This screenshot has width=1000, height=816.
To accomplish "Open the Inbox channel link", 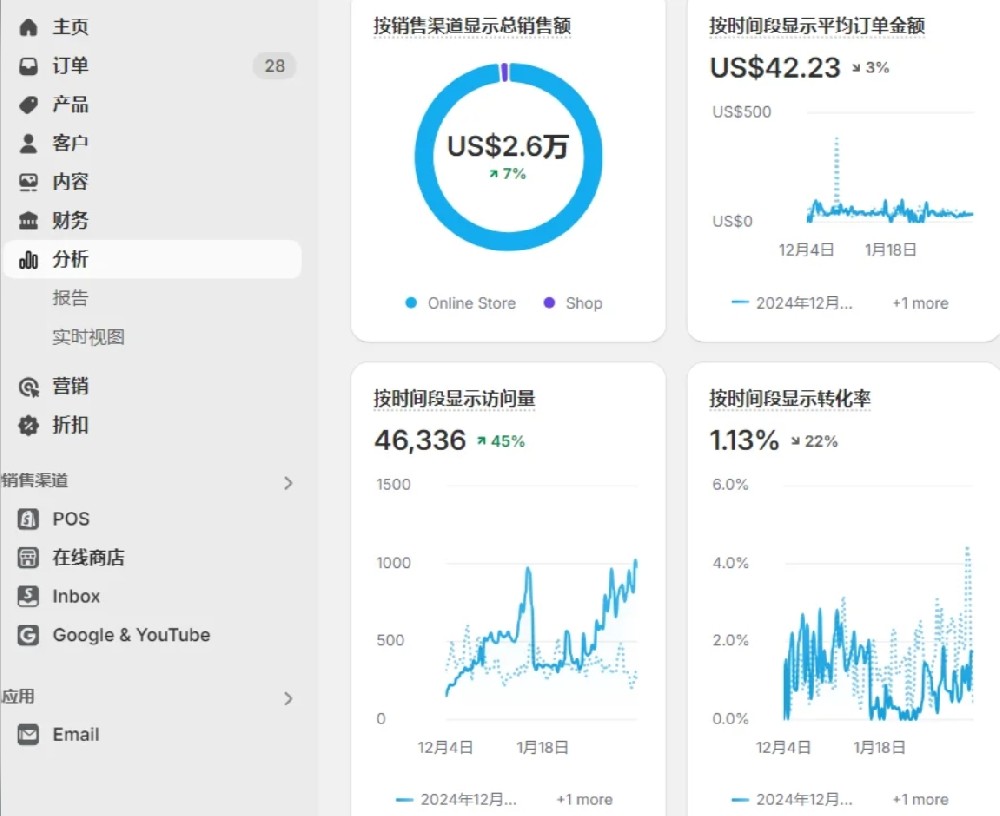I will [77, 597].
